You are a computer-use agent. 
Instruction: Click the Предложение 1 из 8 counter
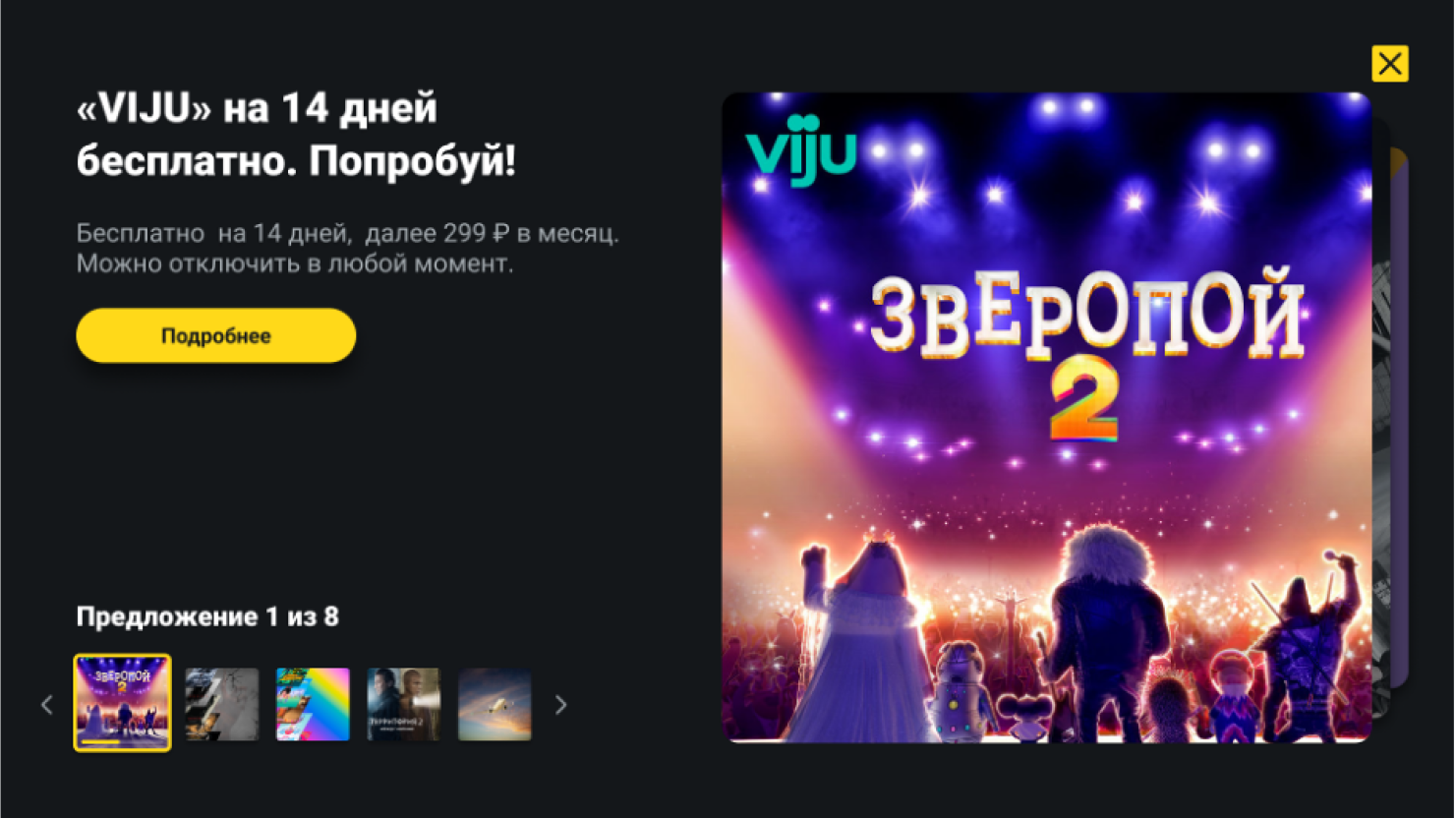(207, 616)
